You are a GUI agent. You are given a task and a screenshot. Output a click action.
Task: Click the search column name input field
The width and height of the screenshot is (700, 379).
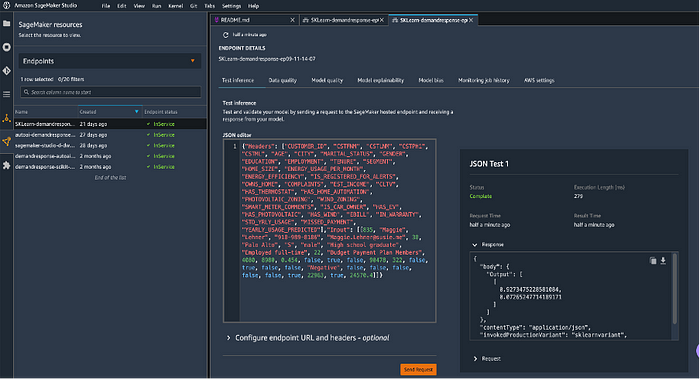(x=111, y=92)
